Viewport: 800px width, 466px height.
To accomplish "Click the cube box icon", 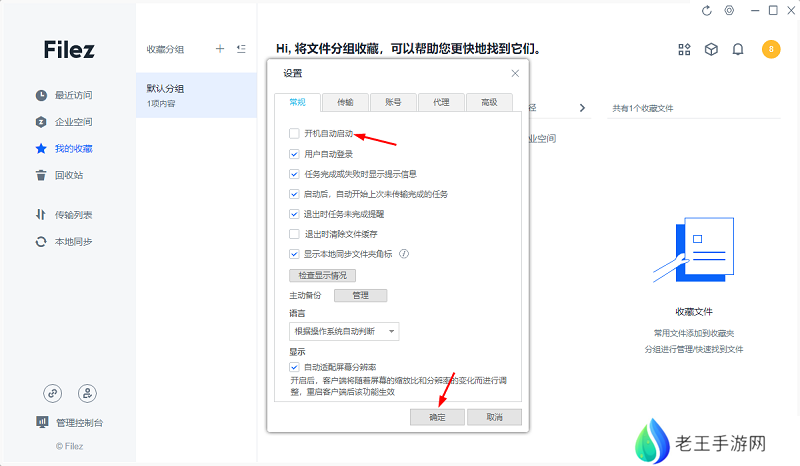I will (711, 50).
